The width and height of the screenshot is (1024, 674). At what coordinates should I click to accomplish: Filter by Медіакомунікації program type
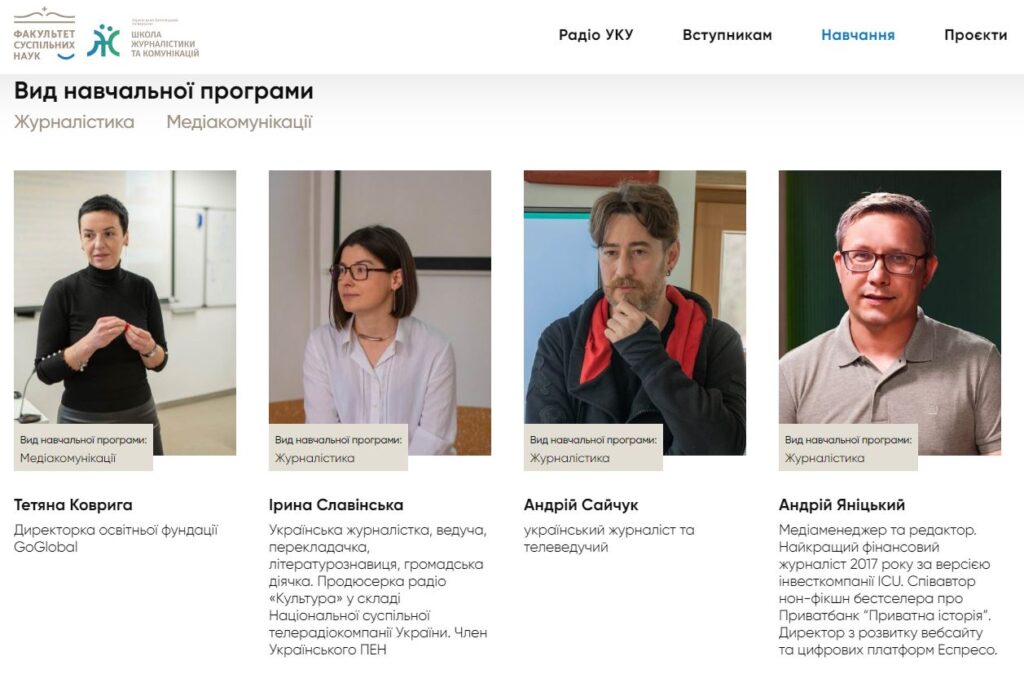239,122
